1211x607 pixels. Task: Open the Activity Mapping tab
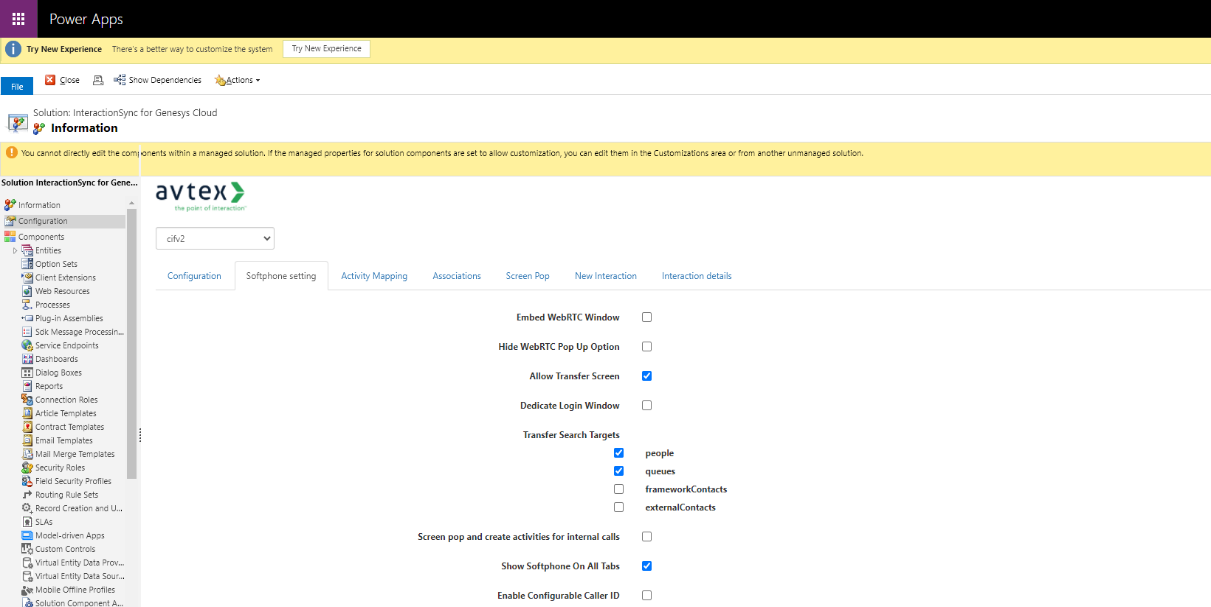click(x=374, y=276)
